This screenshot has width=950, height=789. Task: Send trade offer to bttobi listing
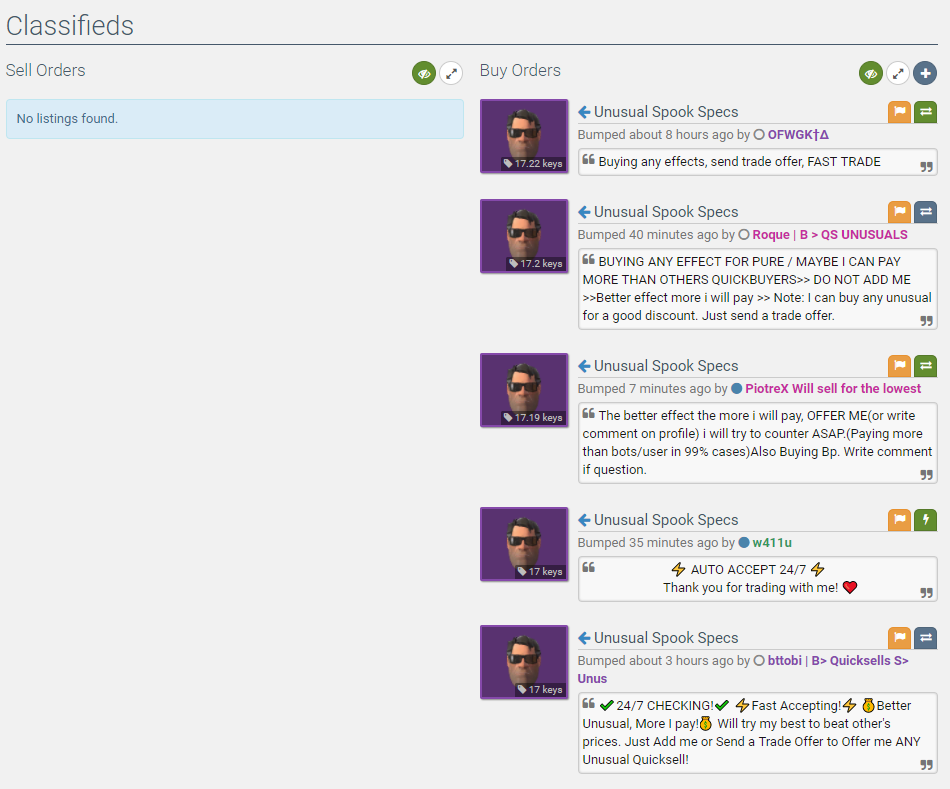tap(926, 638)
